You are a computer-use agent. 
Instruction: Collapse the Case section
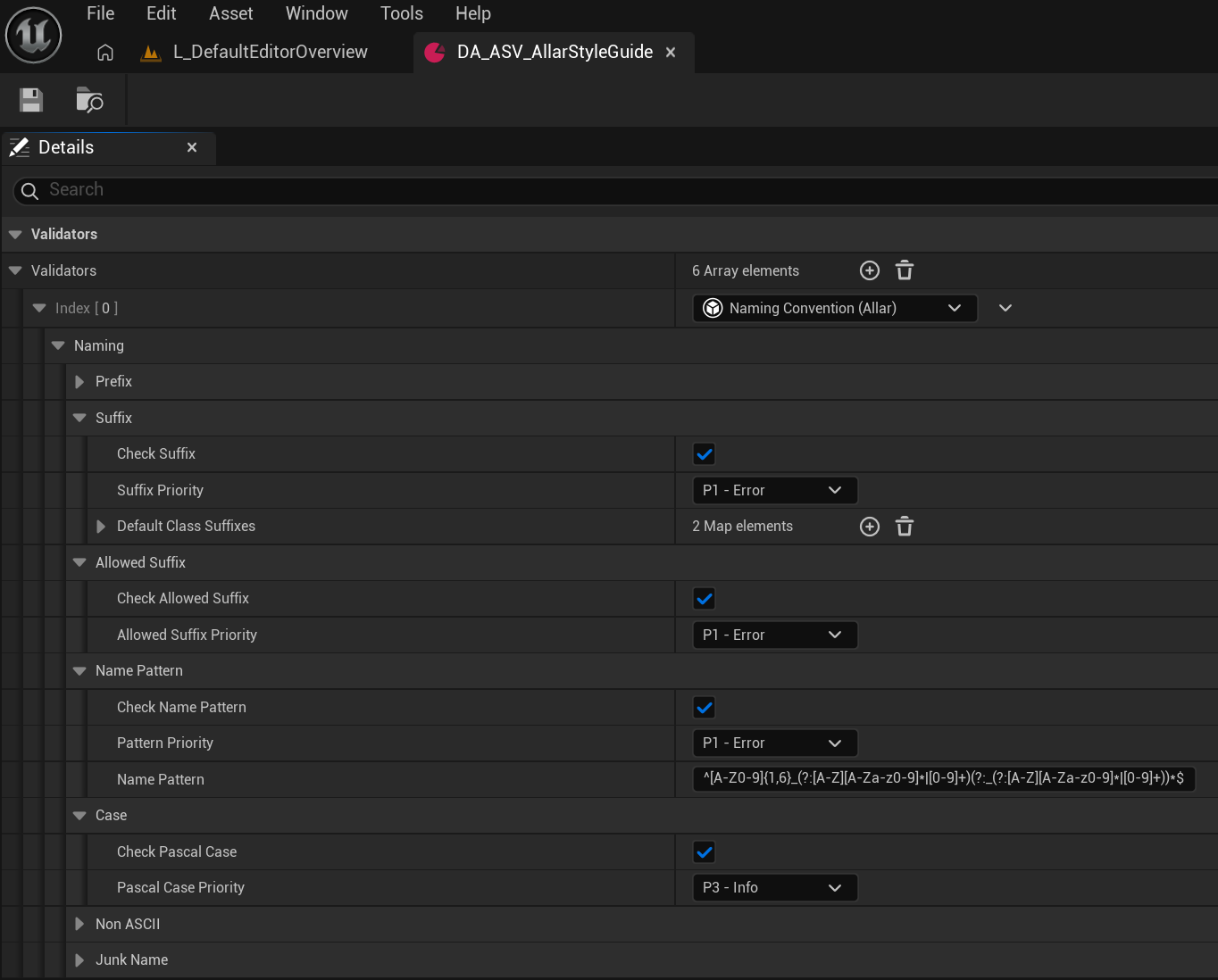(79, 816)
